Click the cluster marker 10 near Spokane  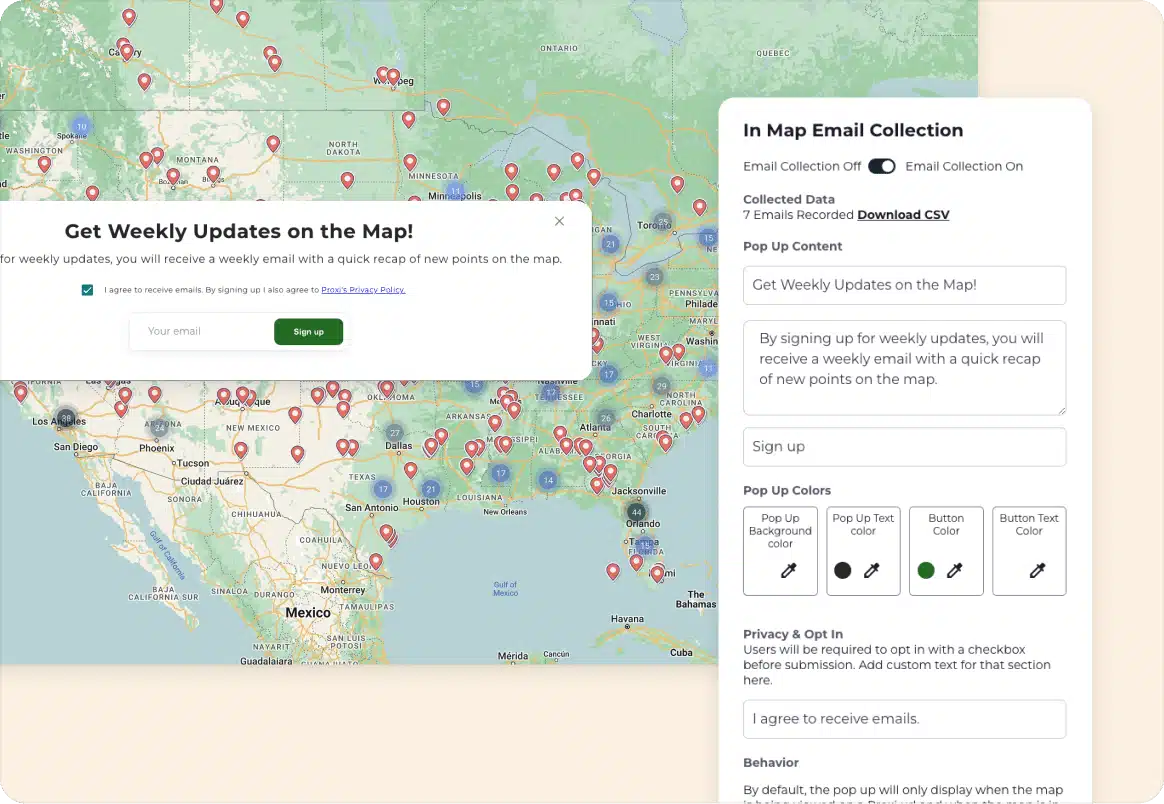[x=82, y=126]
